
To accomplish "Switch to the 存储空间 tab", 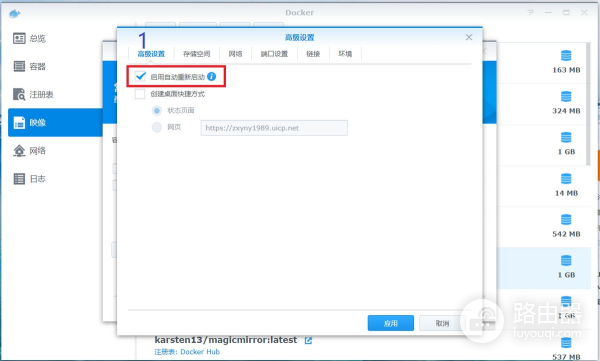I will point(197,54).
